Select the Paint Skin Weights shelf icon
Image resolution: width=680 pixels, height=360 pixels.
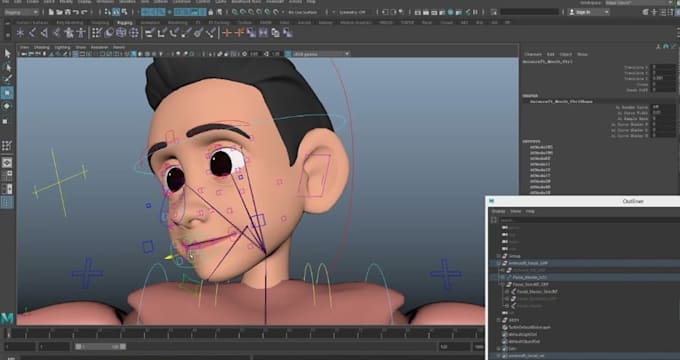[x=109, y=33]
